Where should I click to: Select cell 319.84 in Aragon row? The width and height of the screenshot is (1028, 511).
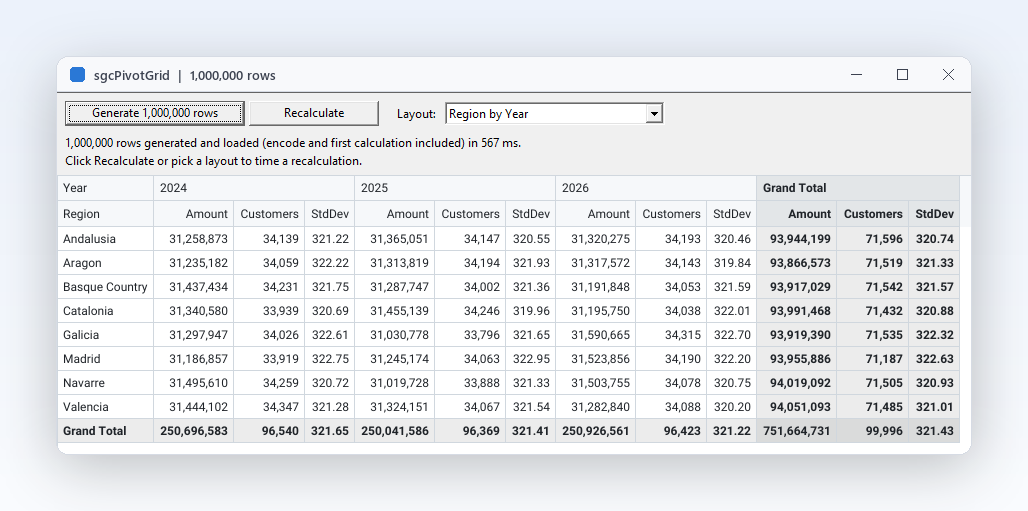tap(732, 263)
